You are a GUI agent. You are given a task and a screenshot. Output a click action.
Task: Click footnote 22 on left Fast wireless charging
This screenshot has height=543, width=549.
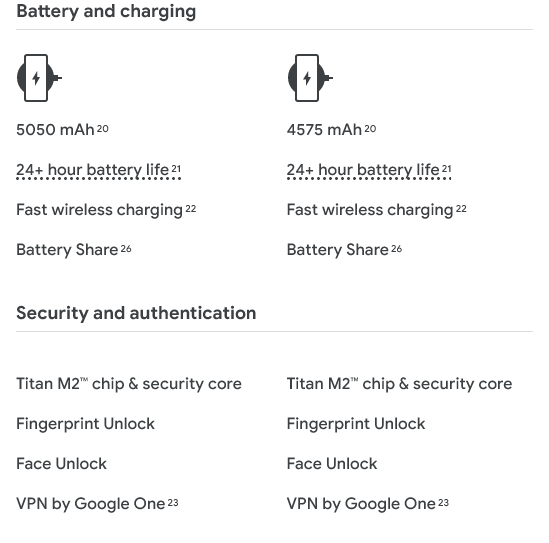pyautogui.click(x=190, y=209)
